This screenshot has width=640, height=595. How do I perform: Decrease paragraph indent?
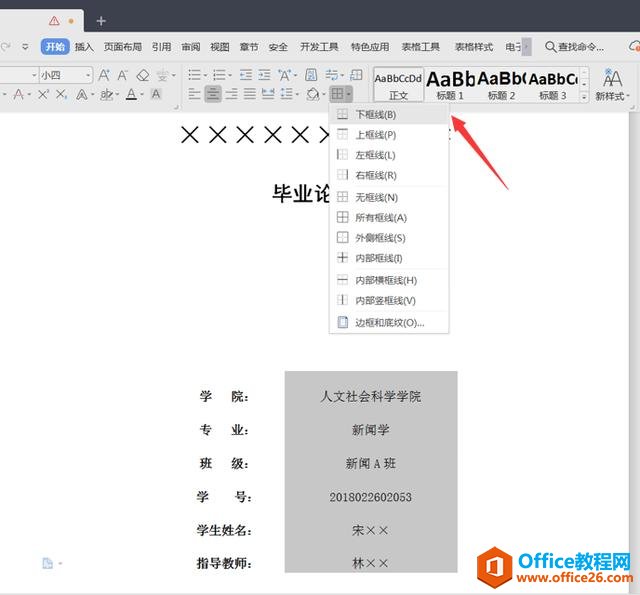tap(246, 75)
